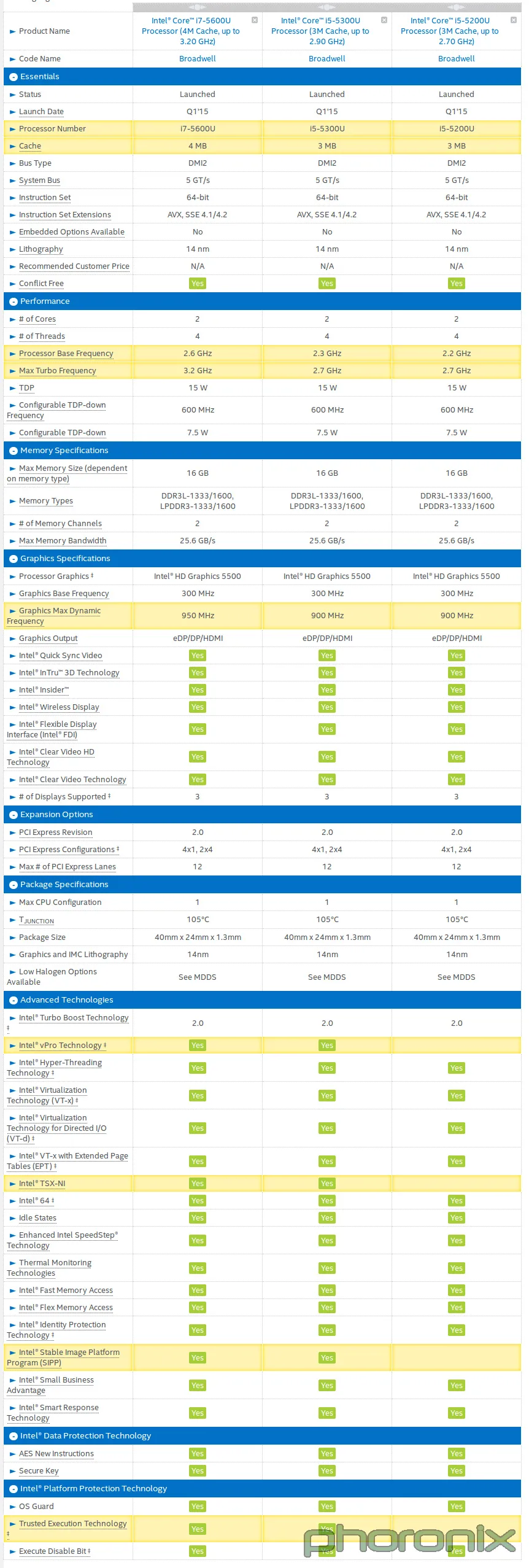The height and width of the screenshot is (1568, 529).
Task: Click the Memory Types row label
Action: (x=46, y=501)
